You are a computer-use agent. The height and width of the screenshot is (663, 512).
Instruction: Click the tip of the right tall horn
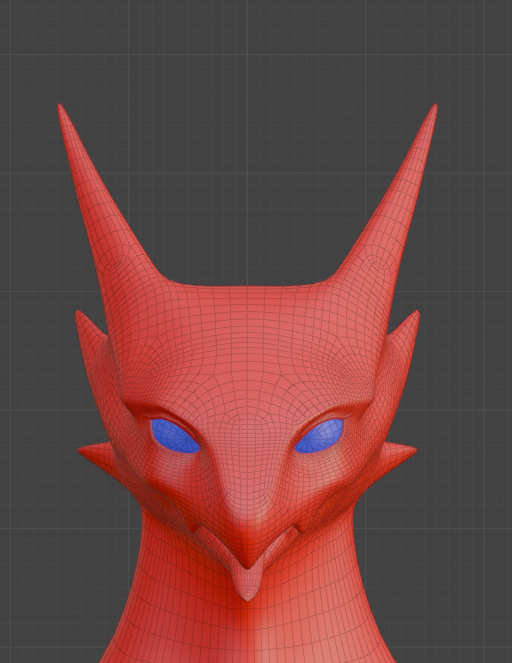(435, 107)
